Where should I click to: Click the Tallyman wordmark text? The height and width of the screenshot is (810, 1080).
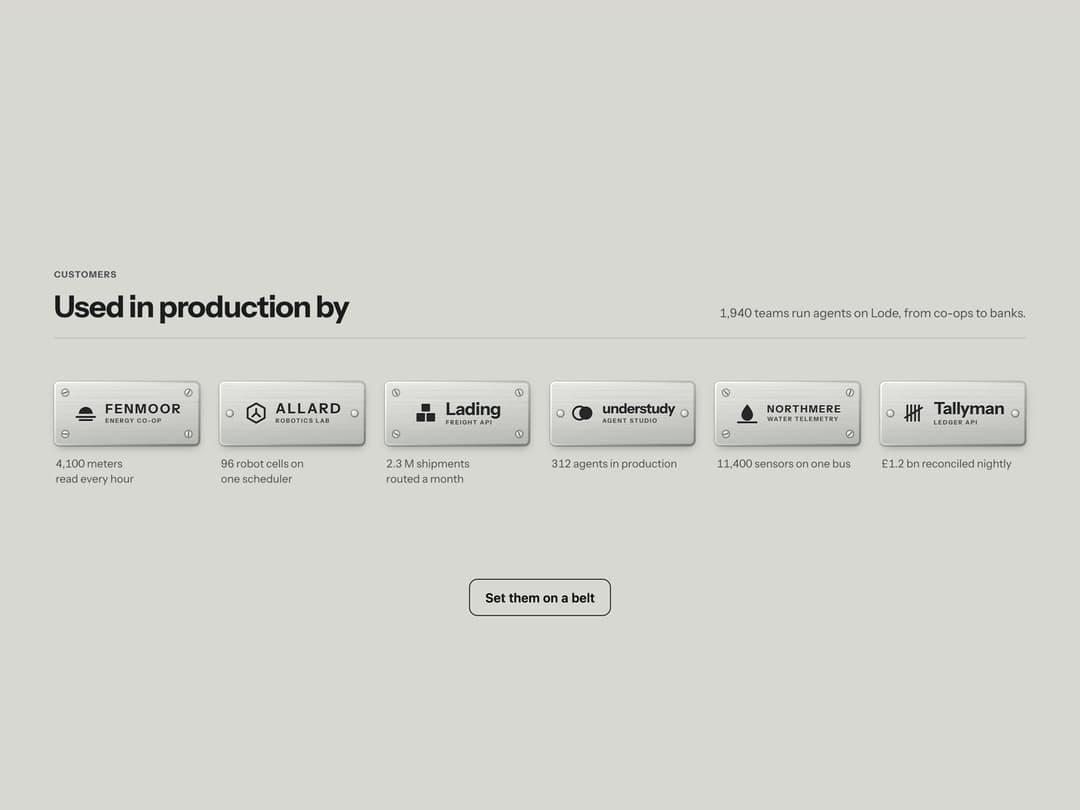coord(968,408)
